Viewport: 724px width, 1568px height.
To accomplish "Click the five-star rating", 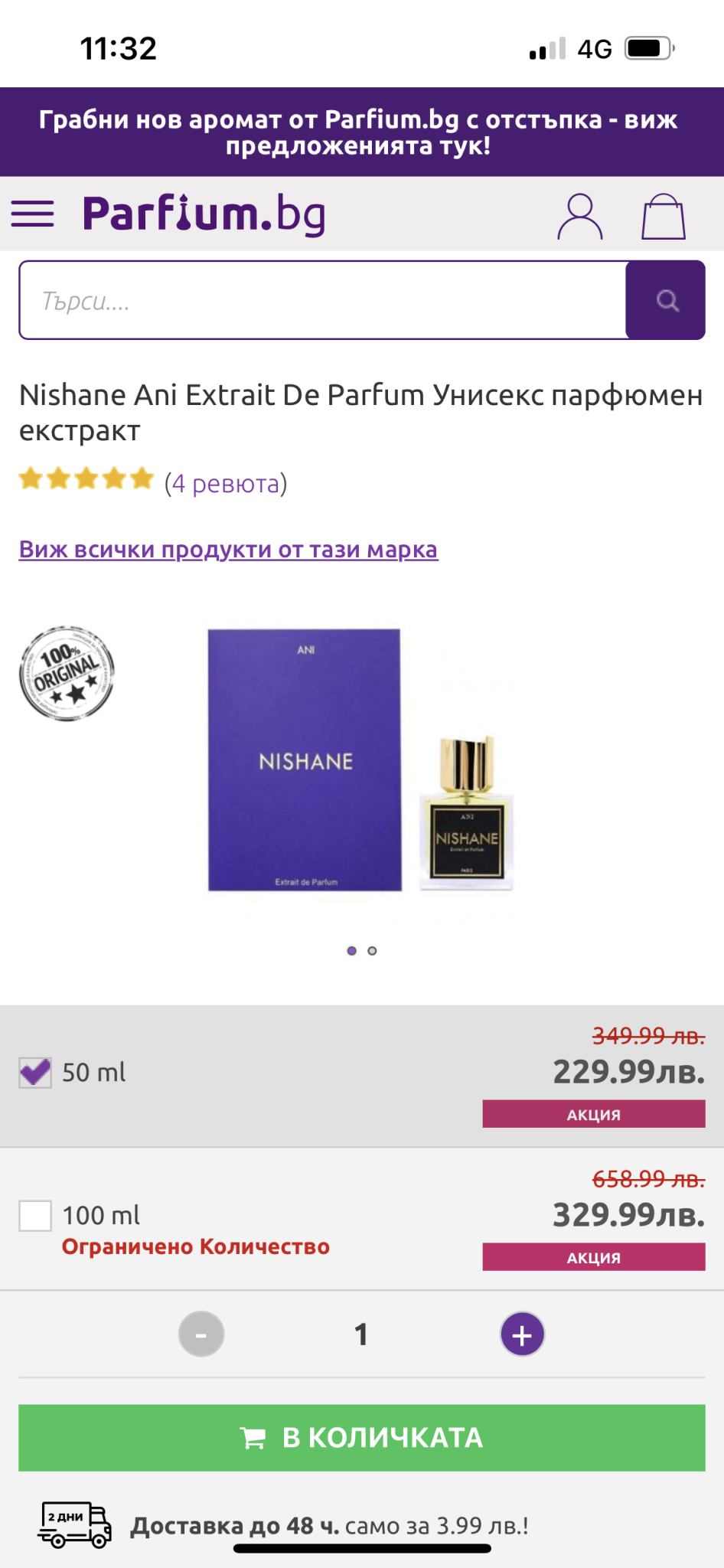I will tap(86, 479).
